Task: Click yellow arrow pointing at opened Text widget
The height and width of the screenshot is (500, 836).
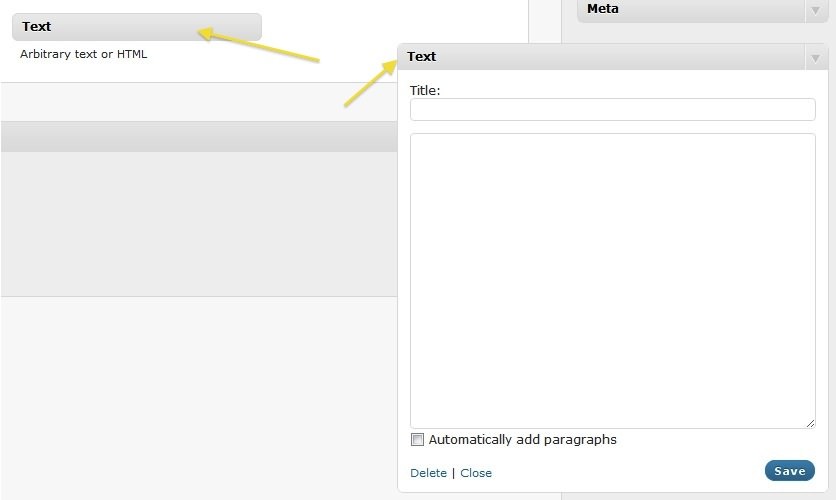Action: point(369,83)
